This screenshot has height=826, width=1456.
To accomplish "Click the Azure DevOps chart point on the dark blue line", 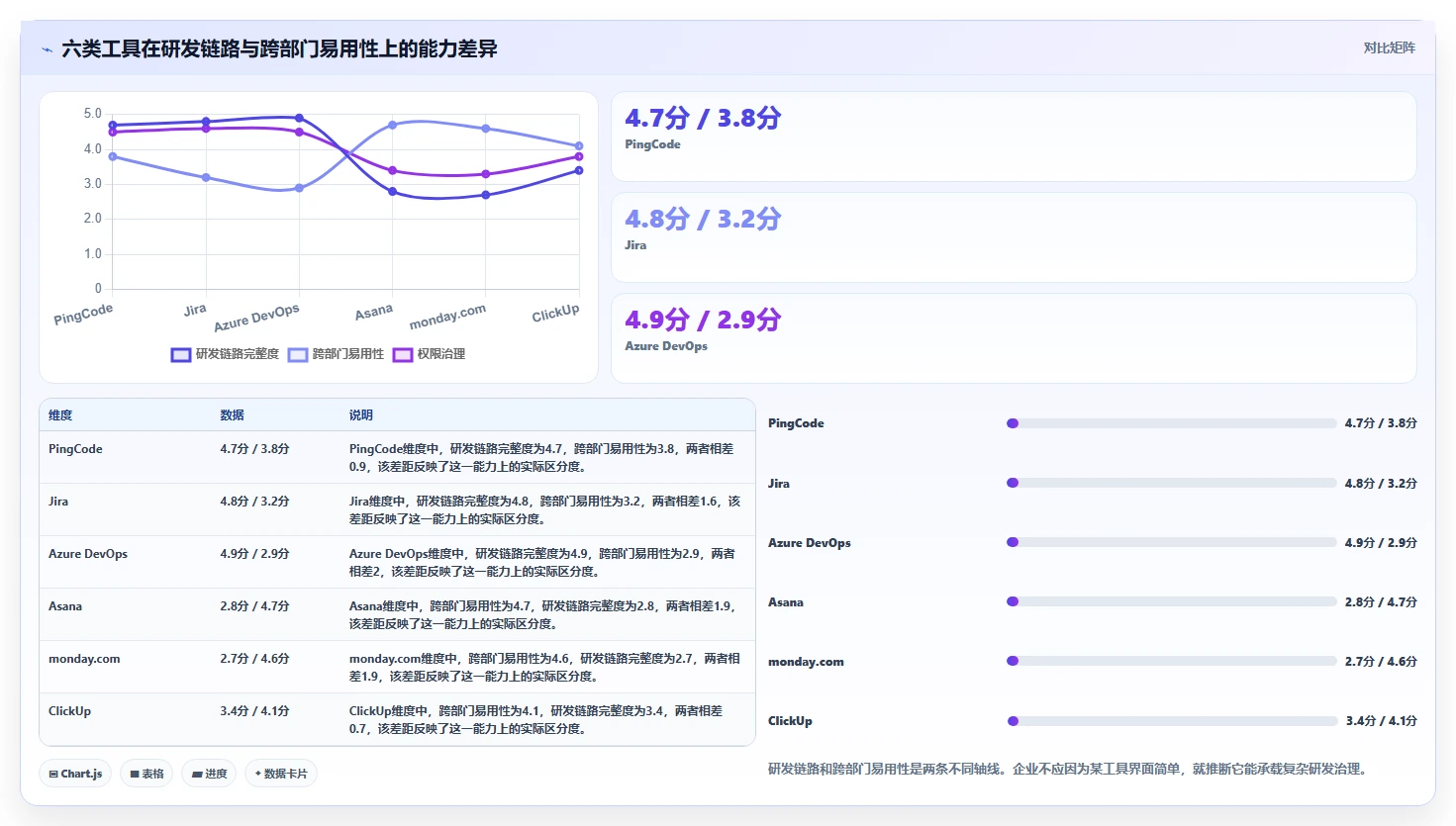I will pos(299,118).
